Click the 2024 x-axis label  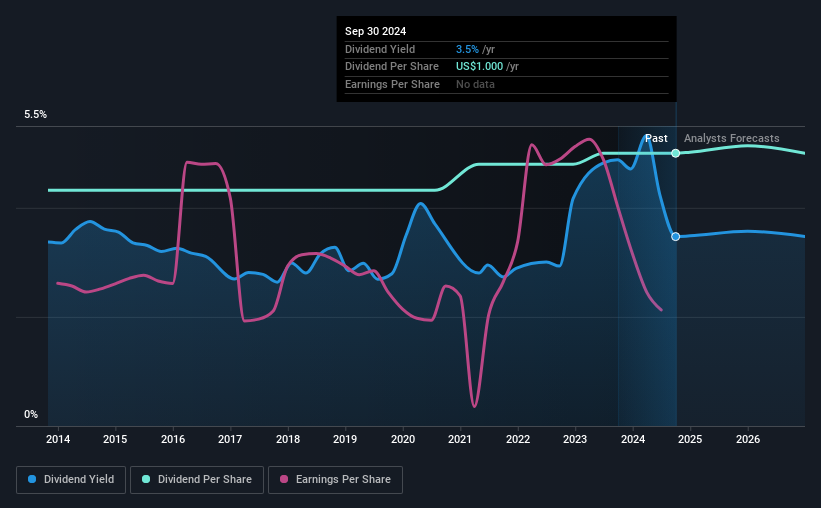(633, 439)
